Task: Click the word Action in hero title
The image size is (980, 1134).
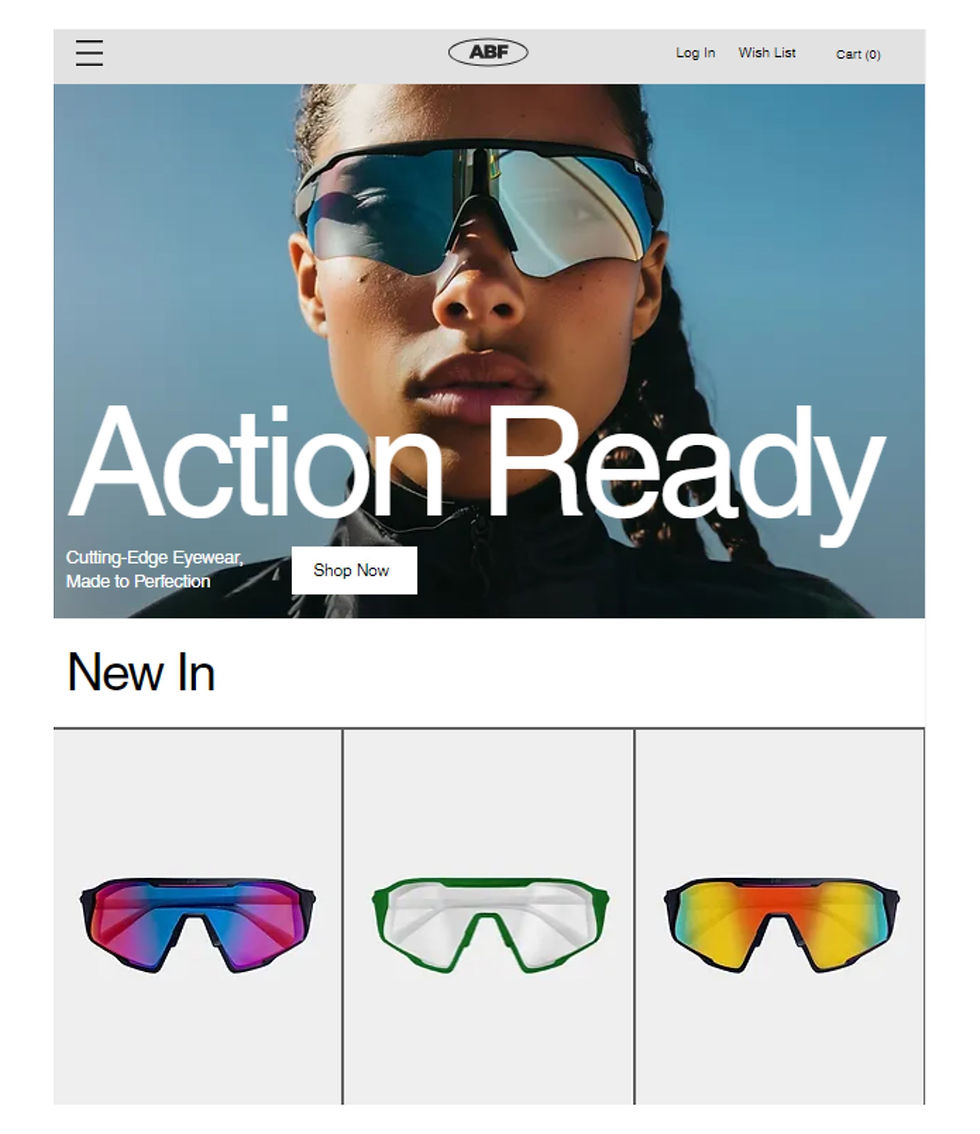Action: click(255, 461)
